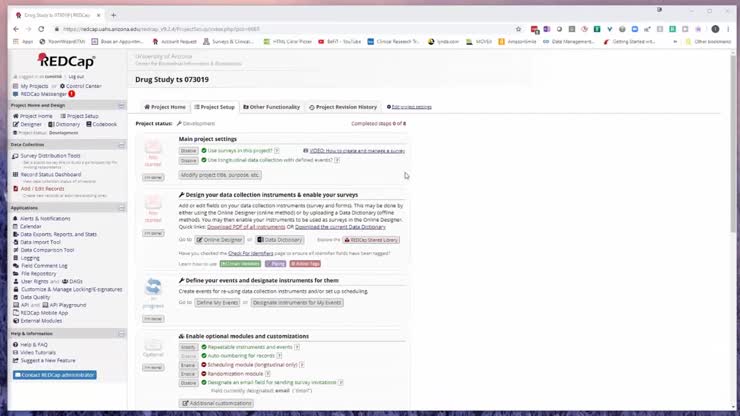Click Suggest a New Feature
This screenshot has height=416, width=740.
(48, 361)
